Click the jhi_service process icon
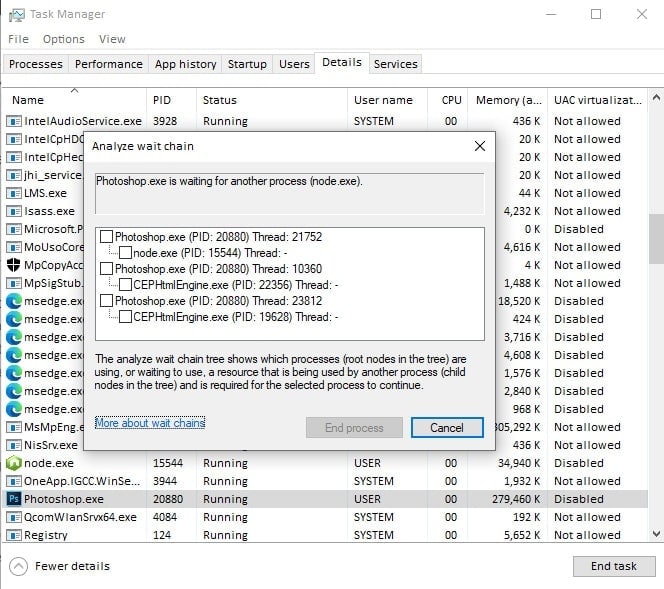Viewport: 664px width, 589px height. pos(14,175)
